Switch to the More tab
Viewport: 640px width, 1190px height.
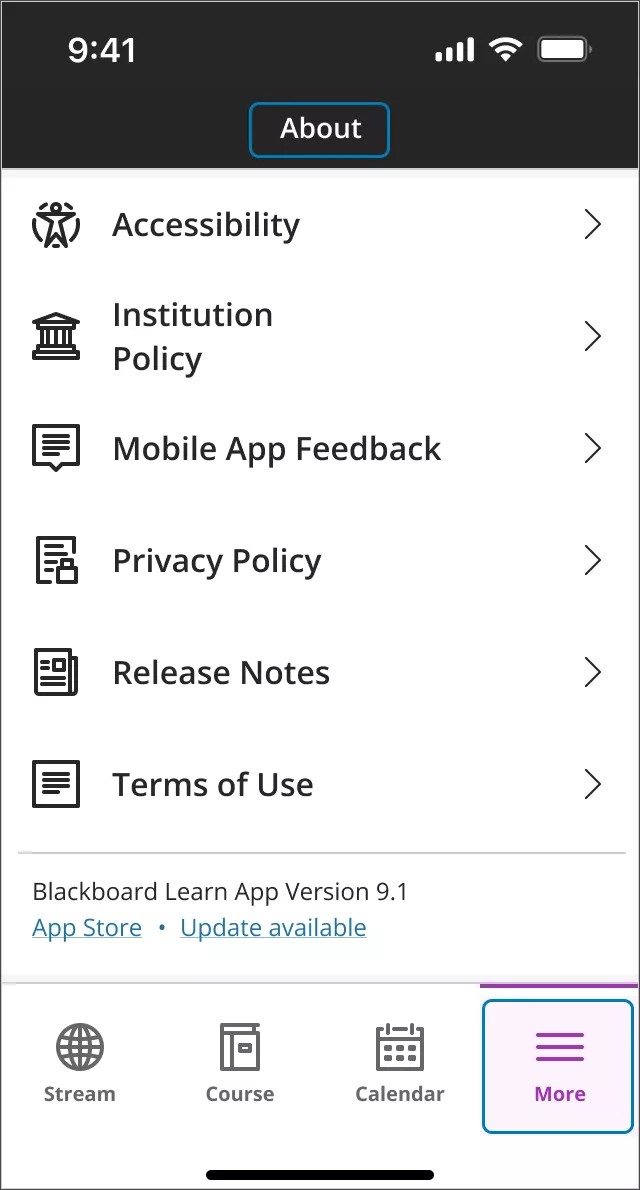tap(558, 1065)
